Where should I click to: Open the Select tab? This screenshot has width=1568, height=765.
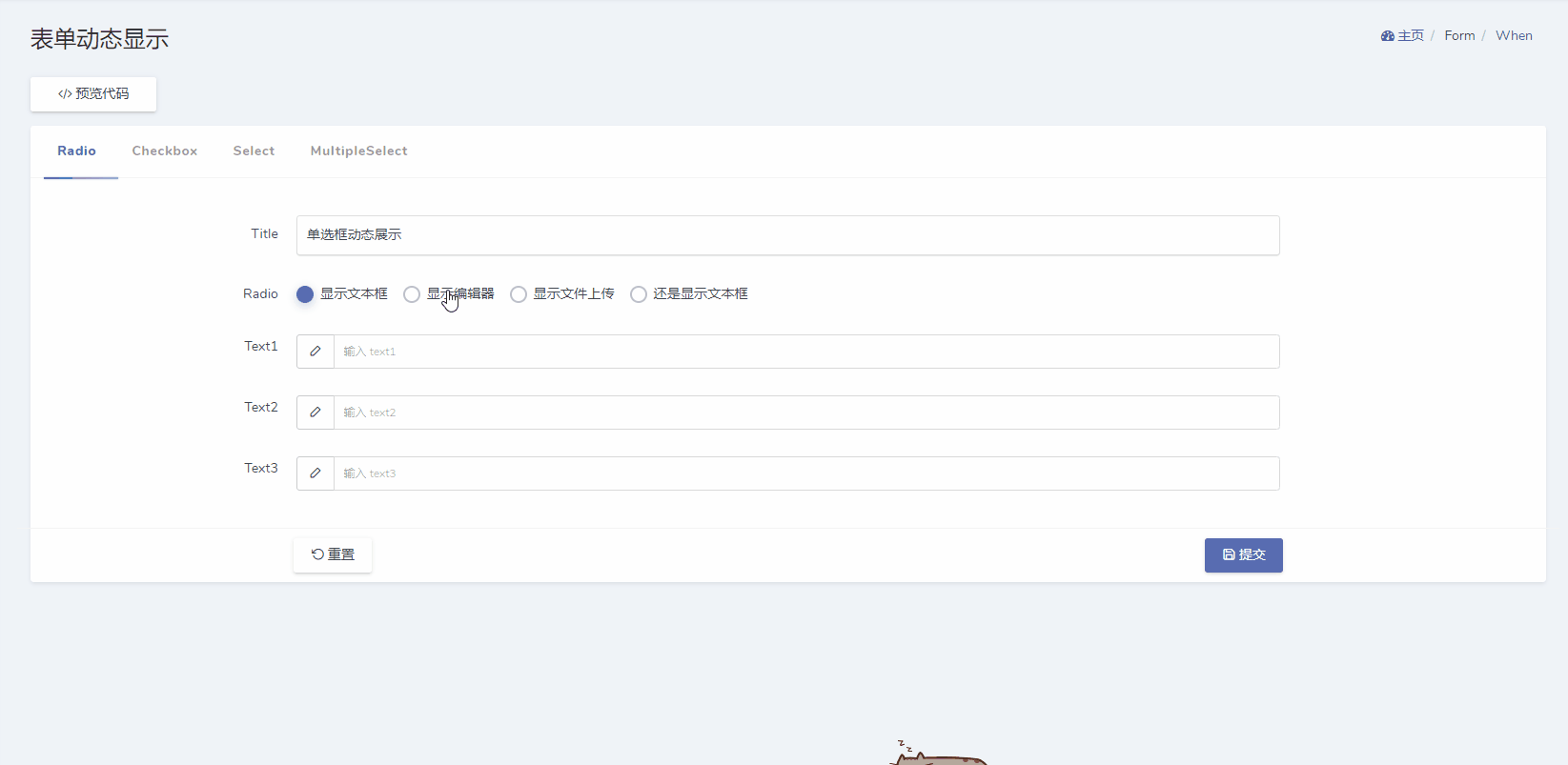[x=254, y=151]
